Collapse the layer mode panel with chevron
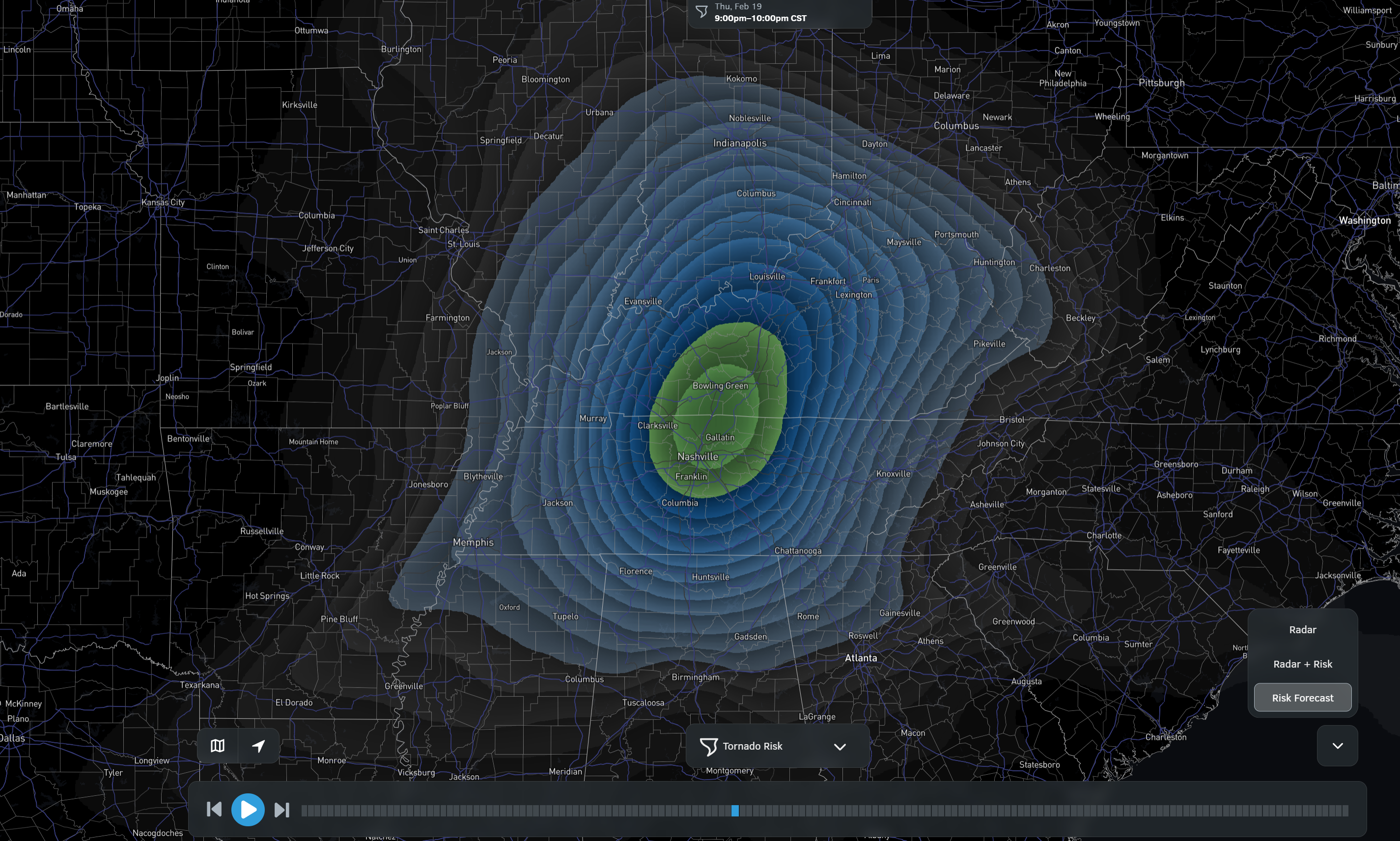Screen dimensions: 1400x841 pyautogui.click(x=1337, y=746)
